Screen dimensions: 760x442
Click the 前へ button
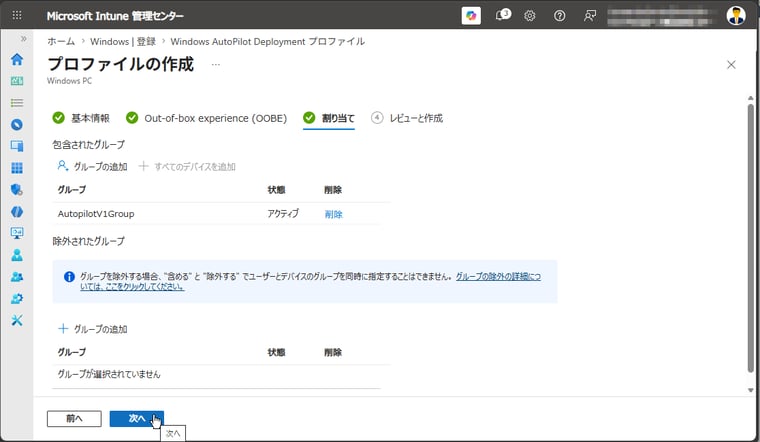[74, 419]
